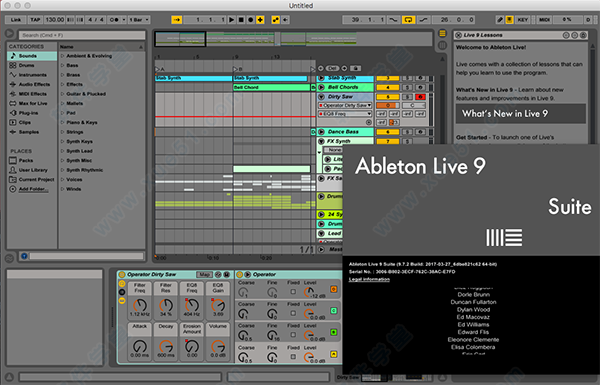
Task: Toggle the Computer MIDI Keyboard button
Action: (509, 20)
